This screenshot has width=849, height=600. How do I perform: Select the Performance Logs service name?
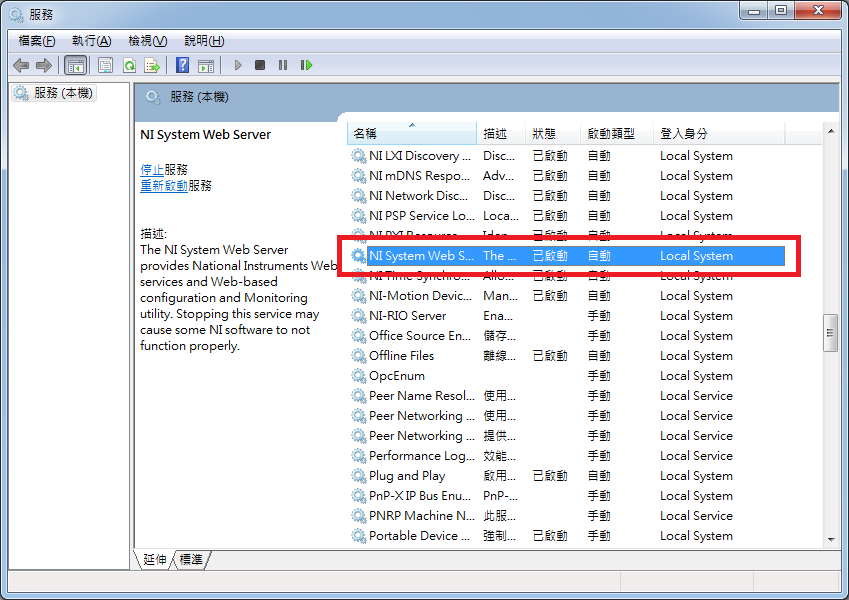(422, 456)
